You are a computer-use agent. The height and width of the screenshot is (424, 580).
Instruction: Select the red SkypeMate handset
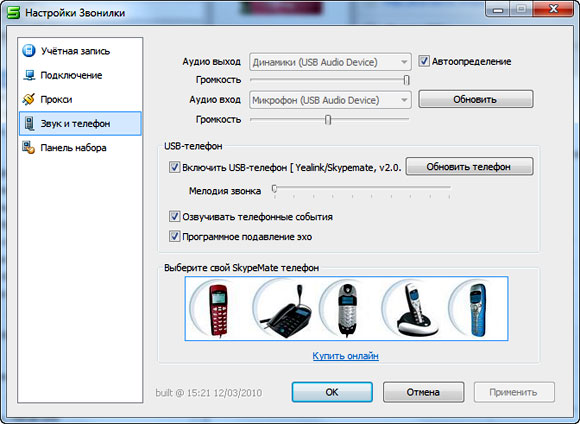(x=218, y=309)
